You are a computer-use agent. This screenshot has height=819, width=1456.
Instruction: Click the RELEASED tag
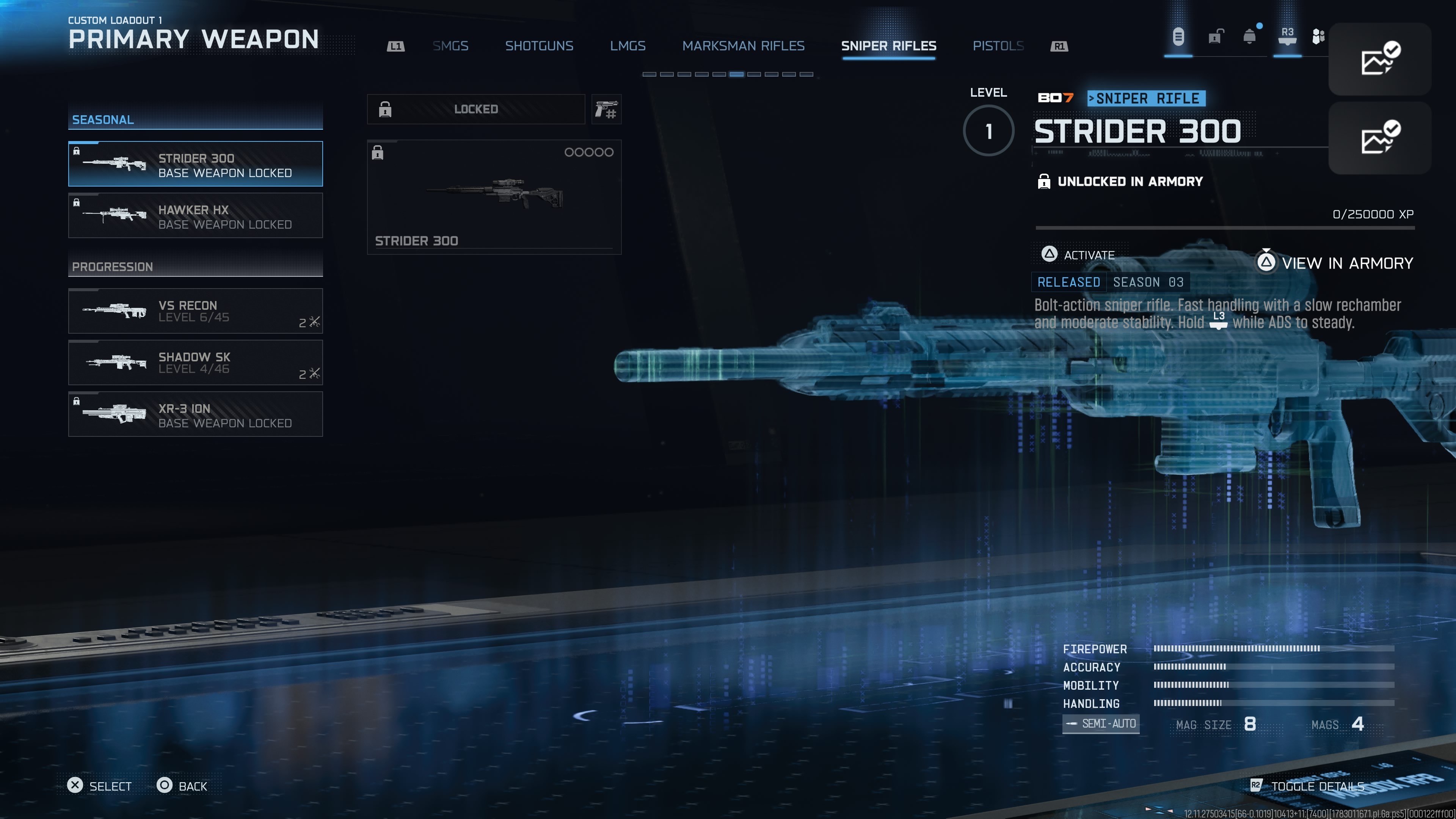tap(1068, 282)
